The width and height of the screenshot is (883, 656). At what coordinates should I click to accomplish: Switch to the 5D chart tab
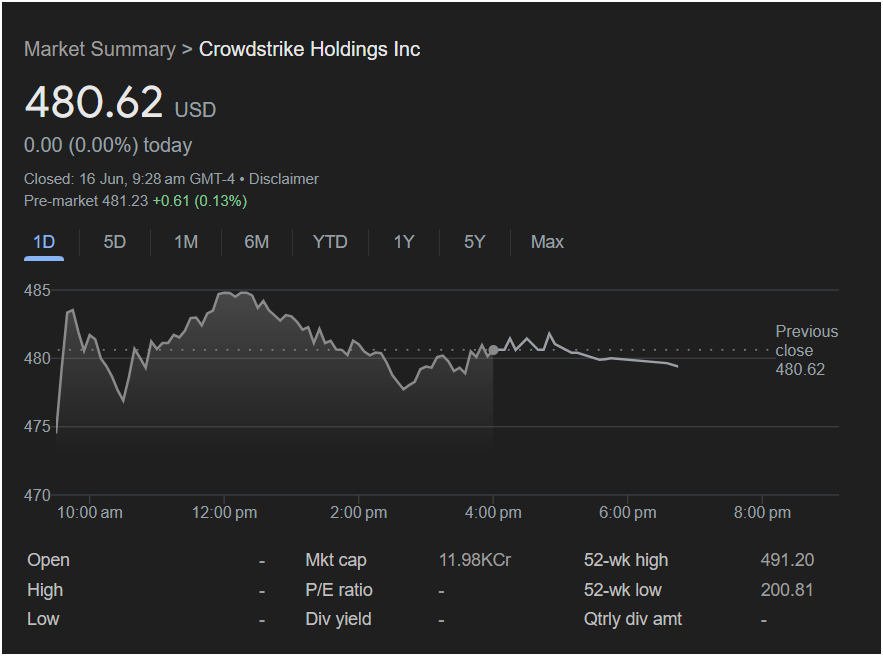coord(114,242)
